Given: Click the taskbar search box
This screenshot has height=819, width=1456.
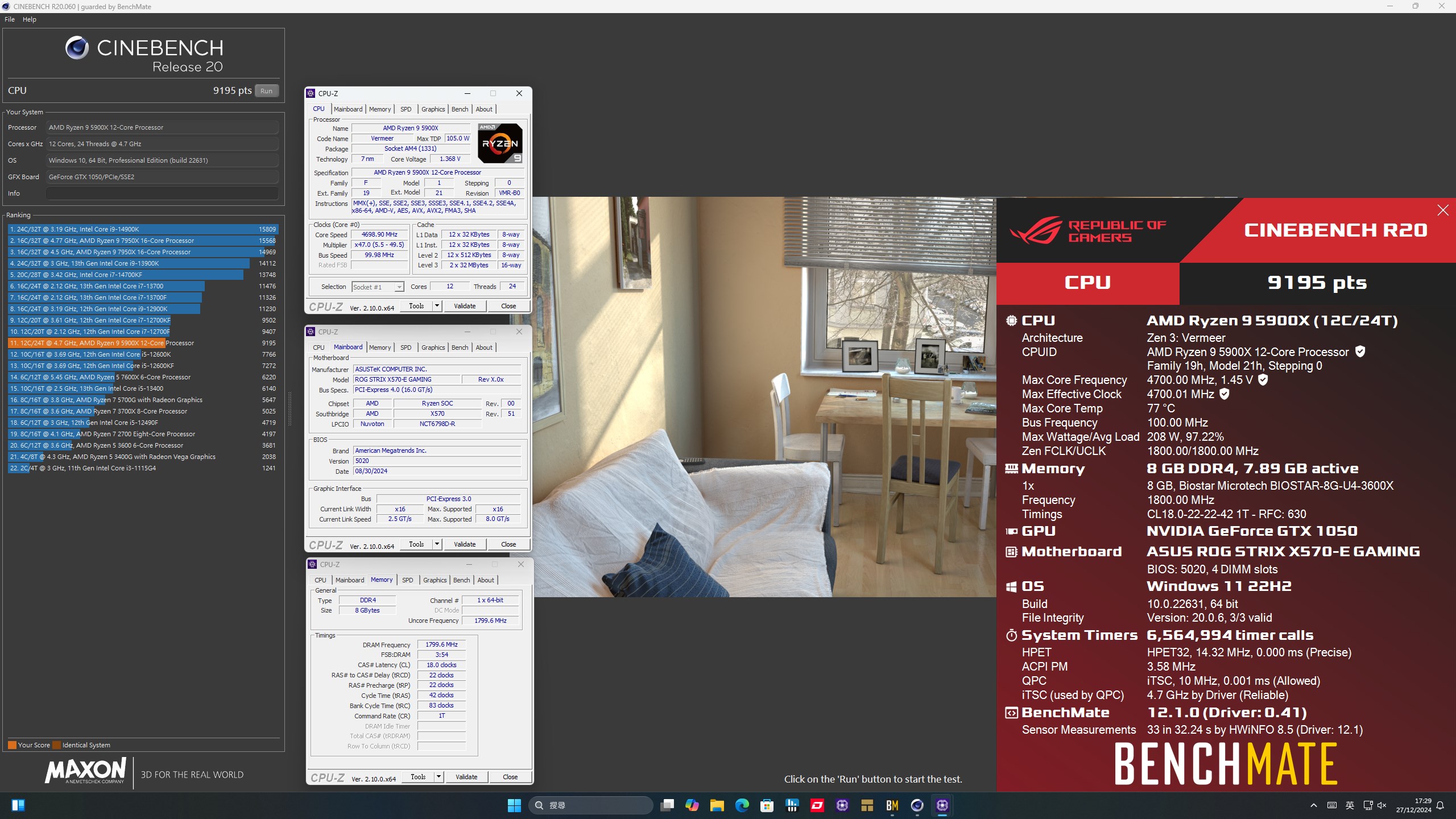Looking at the screenshot, I should 590,805.
